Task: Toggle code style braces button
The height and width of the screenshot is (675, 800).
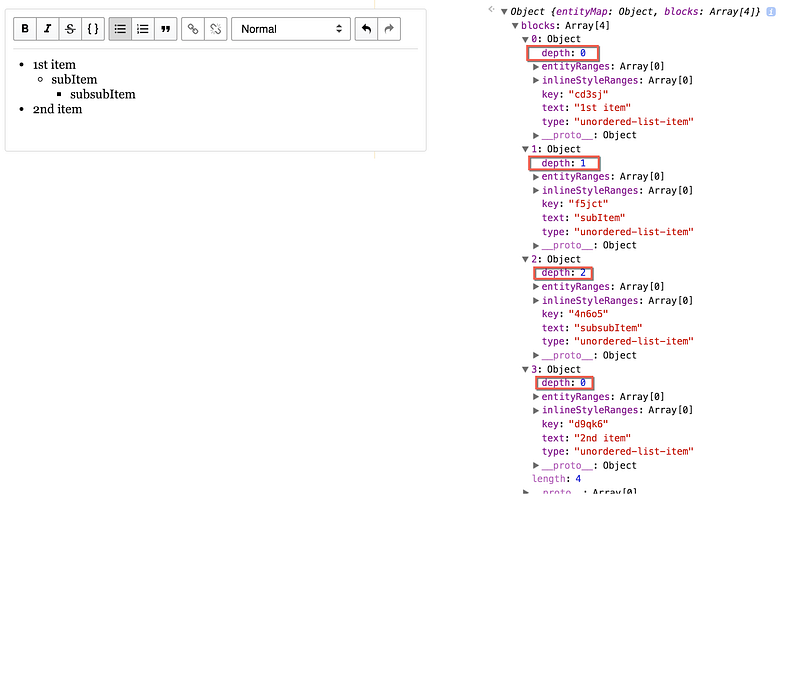Action: tap(93, 29)
